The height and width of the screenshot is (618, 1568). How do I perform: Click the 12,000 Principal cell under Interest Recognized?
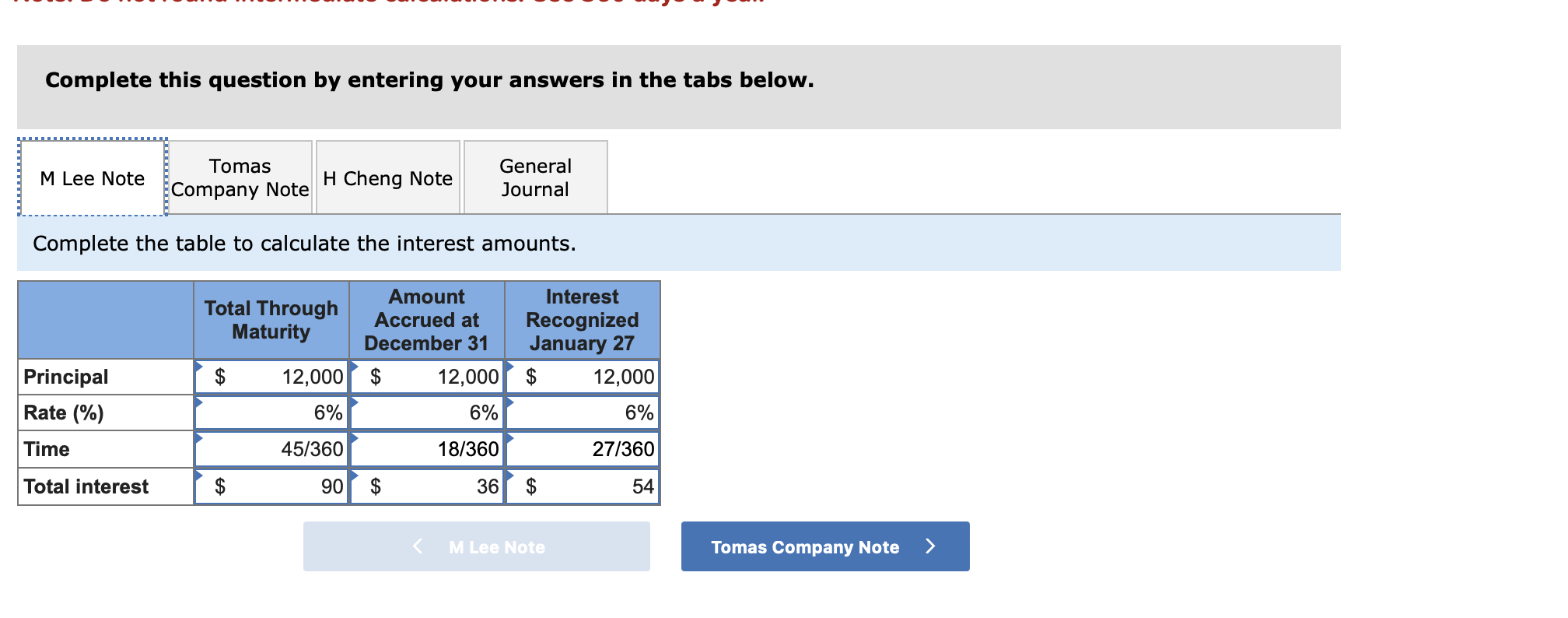(582, 377)
